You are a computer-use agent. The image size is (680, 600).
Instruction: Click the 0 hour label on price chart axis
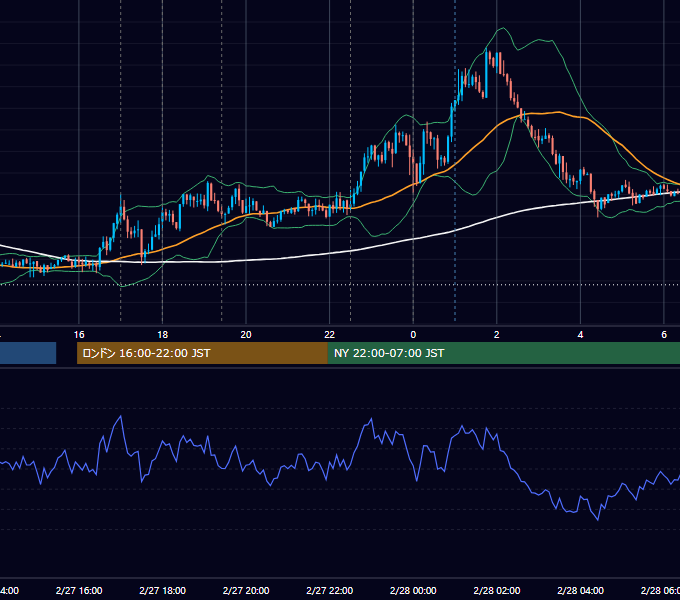(x=413, y=335)
